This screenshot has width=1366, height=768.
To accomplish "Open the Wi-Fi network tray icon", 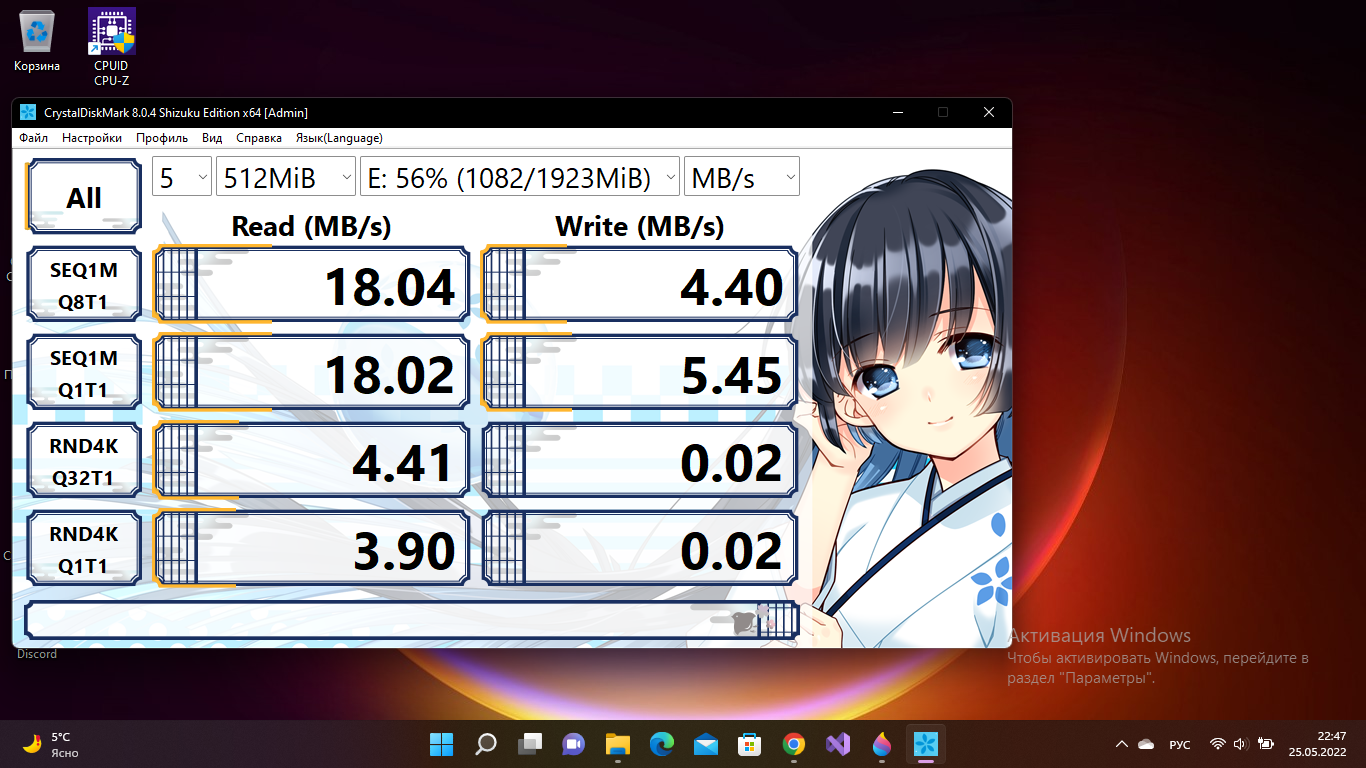I will click(x=1218, y=744).
